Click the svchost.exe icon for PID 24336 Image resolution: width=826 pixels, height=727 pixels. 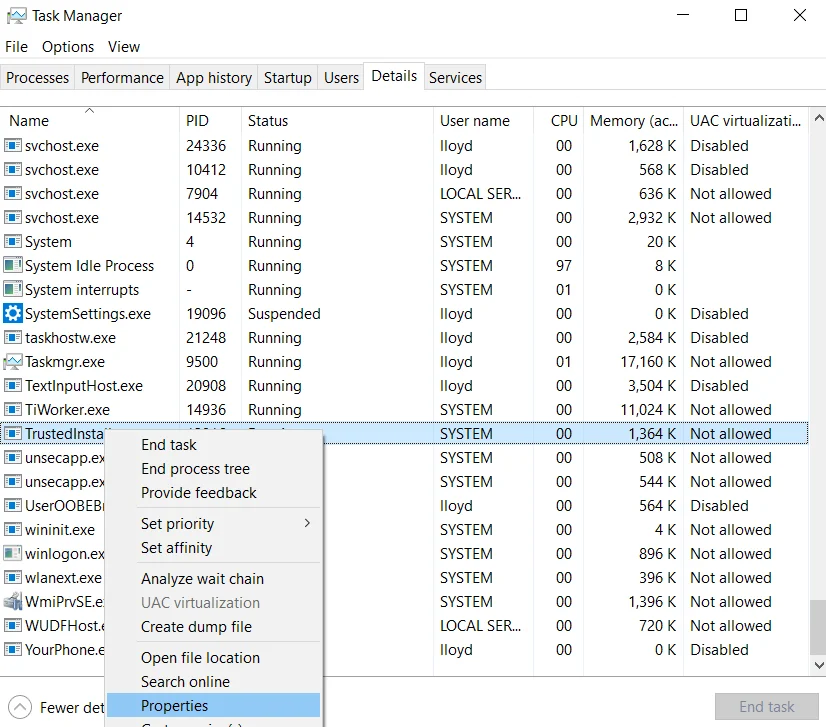13,145
